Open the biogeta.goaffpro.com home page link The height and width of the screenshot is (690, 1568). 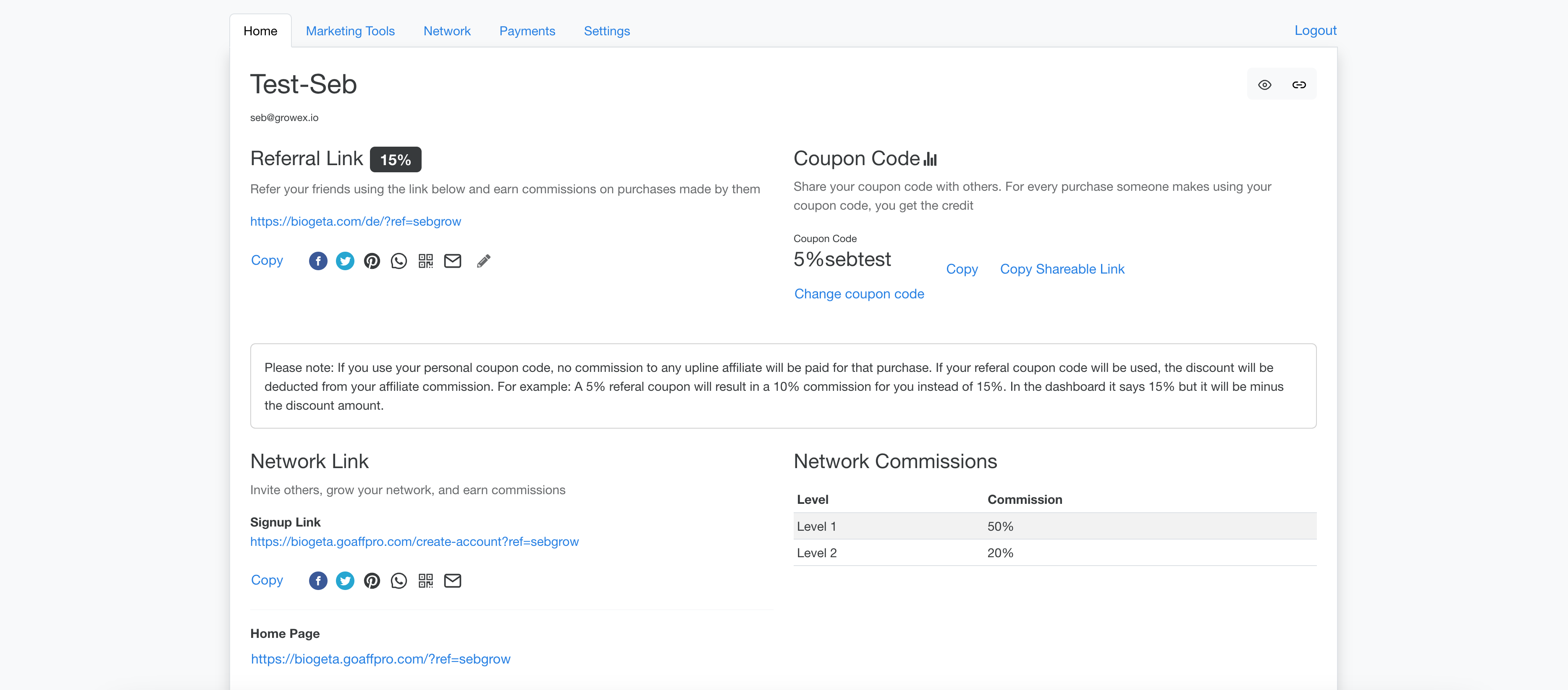(380, 659)
